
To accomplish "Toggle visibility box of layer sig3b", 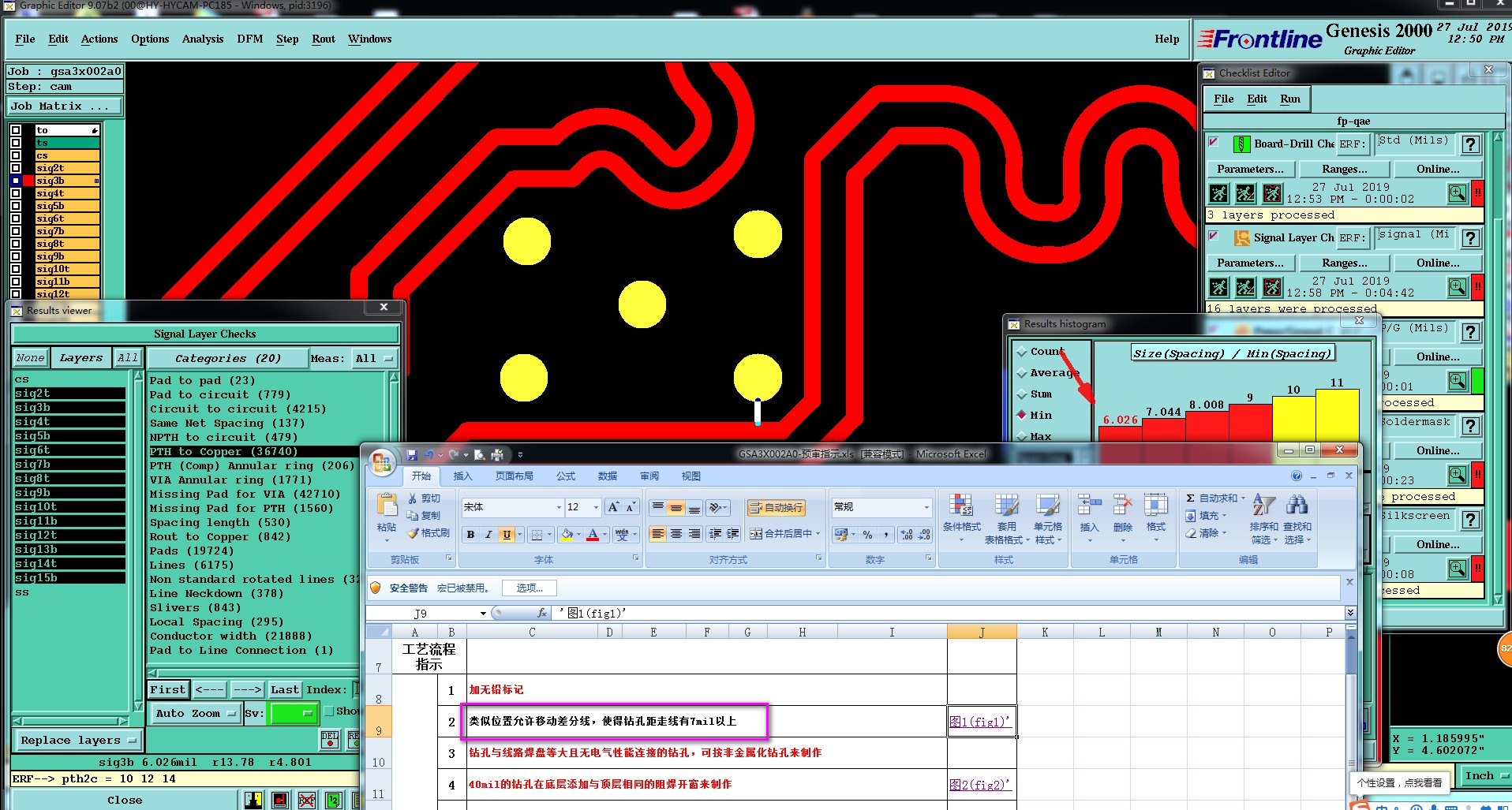I will tap(16, 181).
